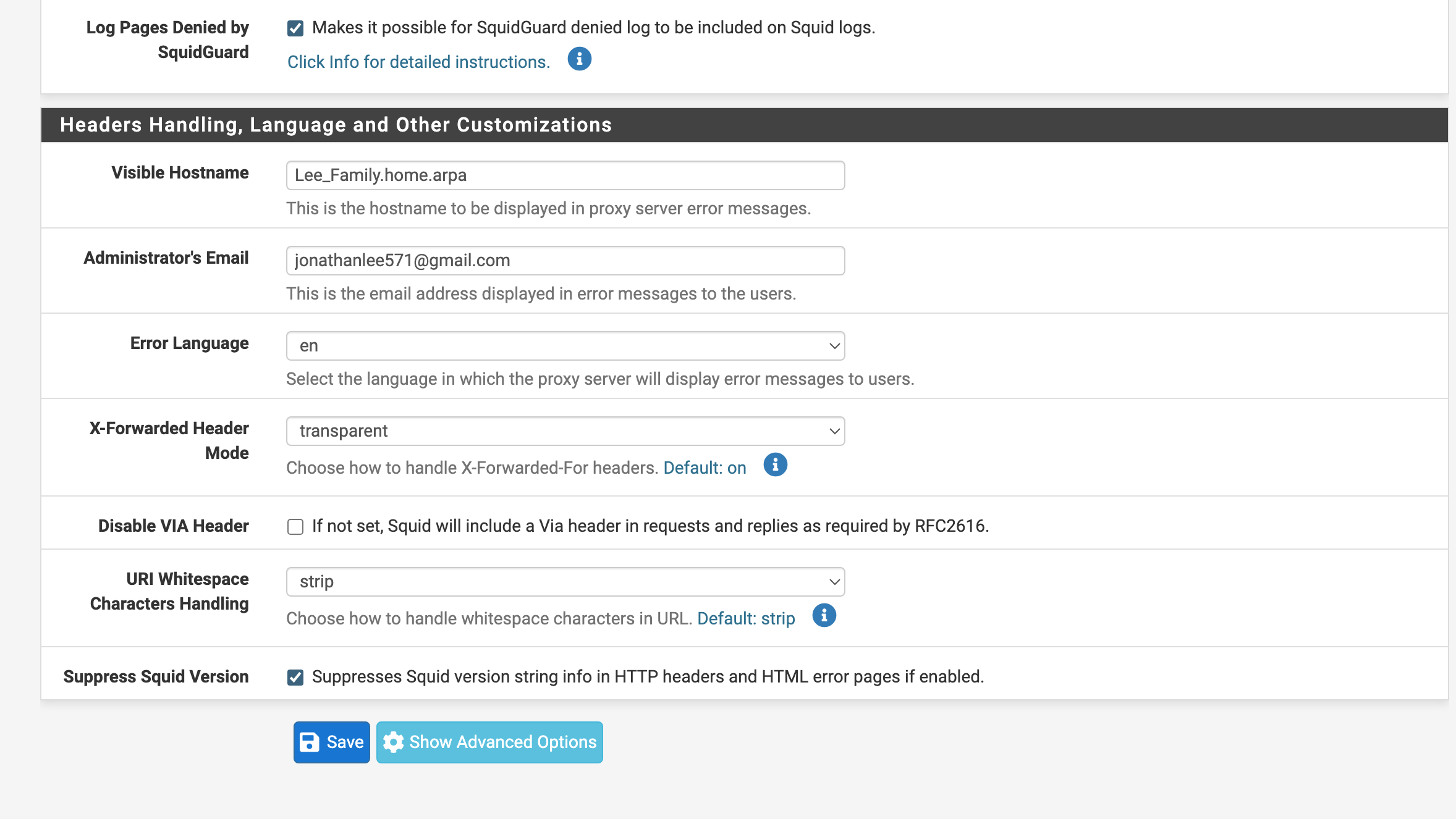
Task: Open info icon beside Default: strip
Action: click(824, 616)
